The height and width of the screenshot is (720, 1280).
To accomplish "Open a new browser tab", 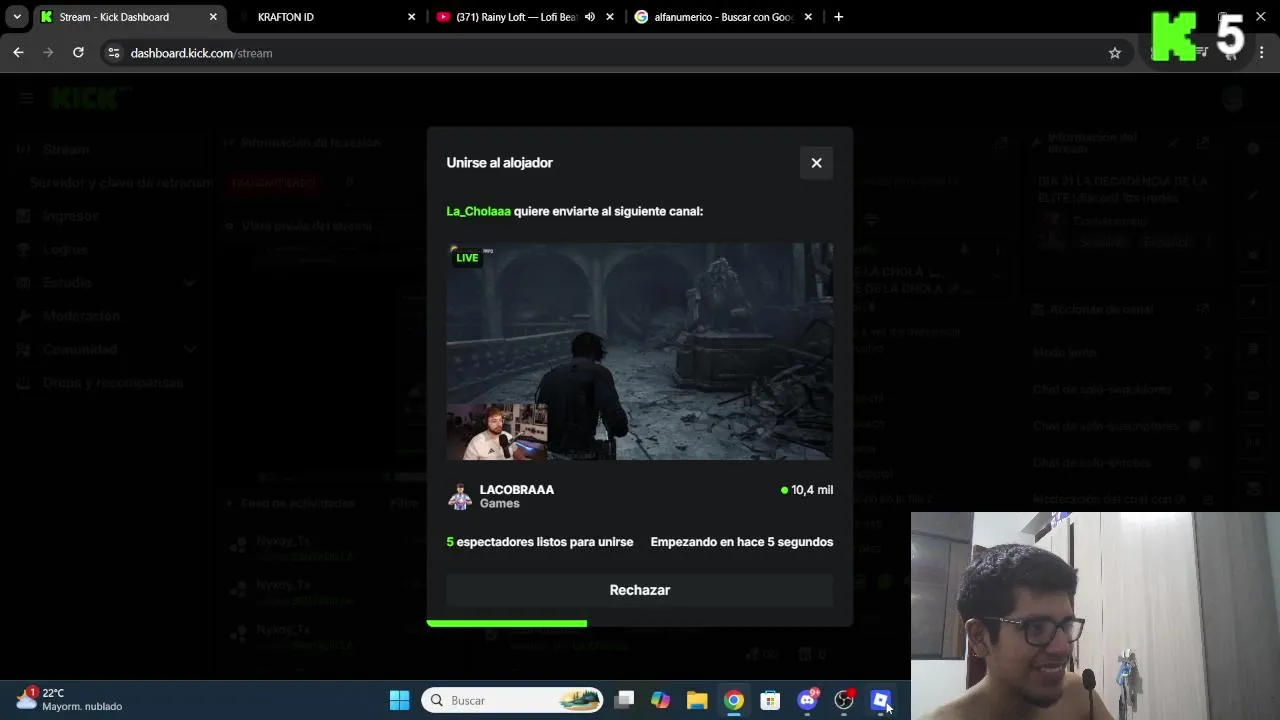I will click(x=838, y=17).
